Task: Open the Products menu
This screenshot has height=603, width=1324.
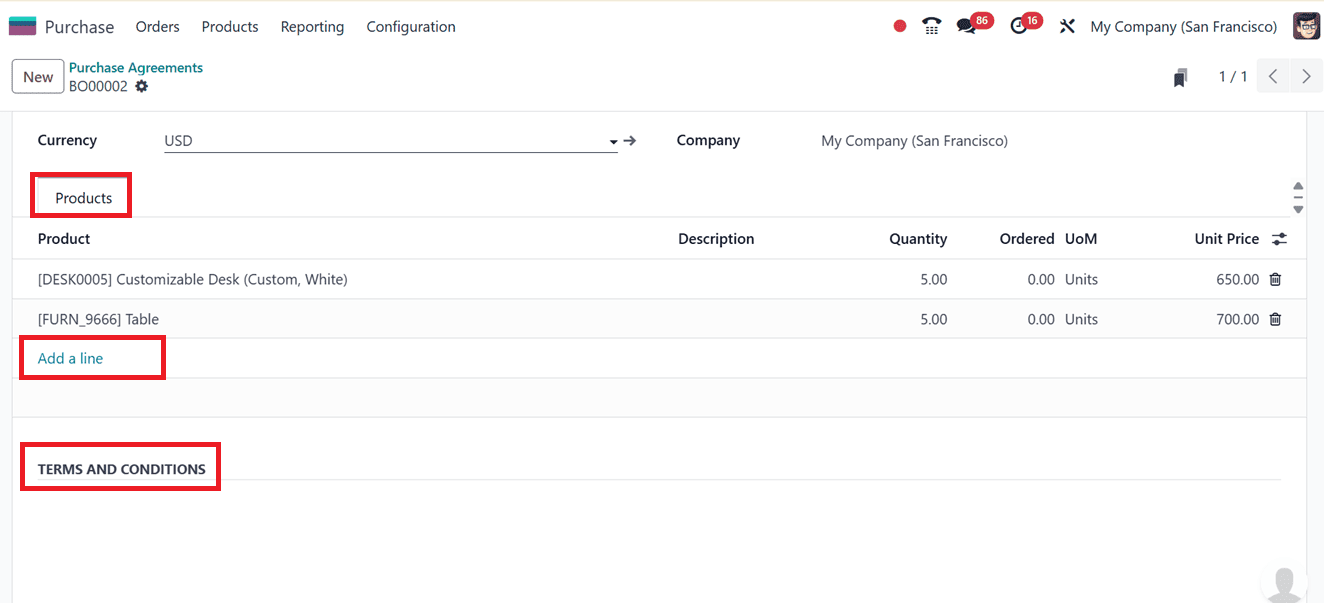Action: pyautogui.click(x=229, y=27)
